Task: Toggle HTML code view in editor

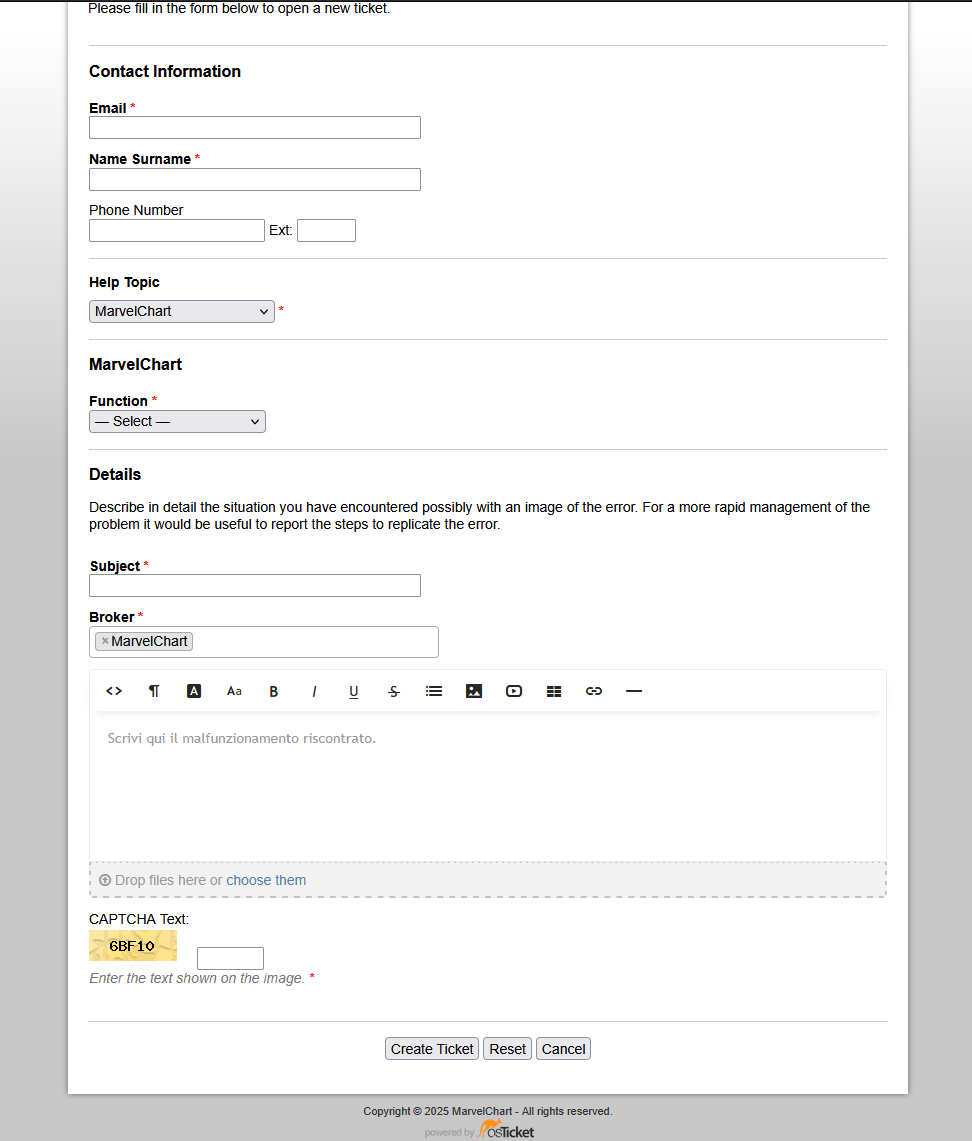Action: [113, 691]
